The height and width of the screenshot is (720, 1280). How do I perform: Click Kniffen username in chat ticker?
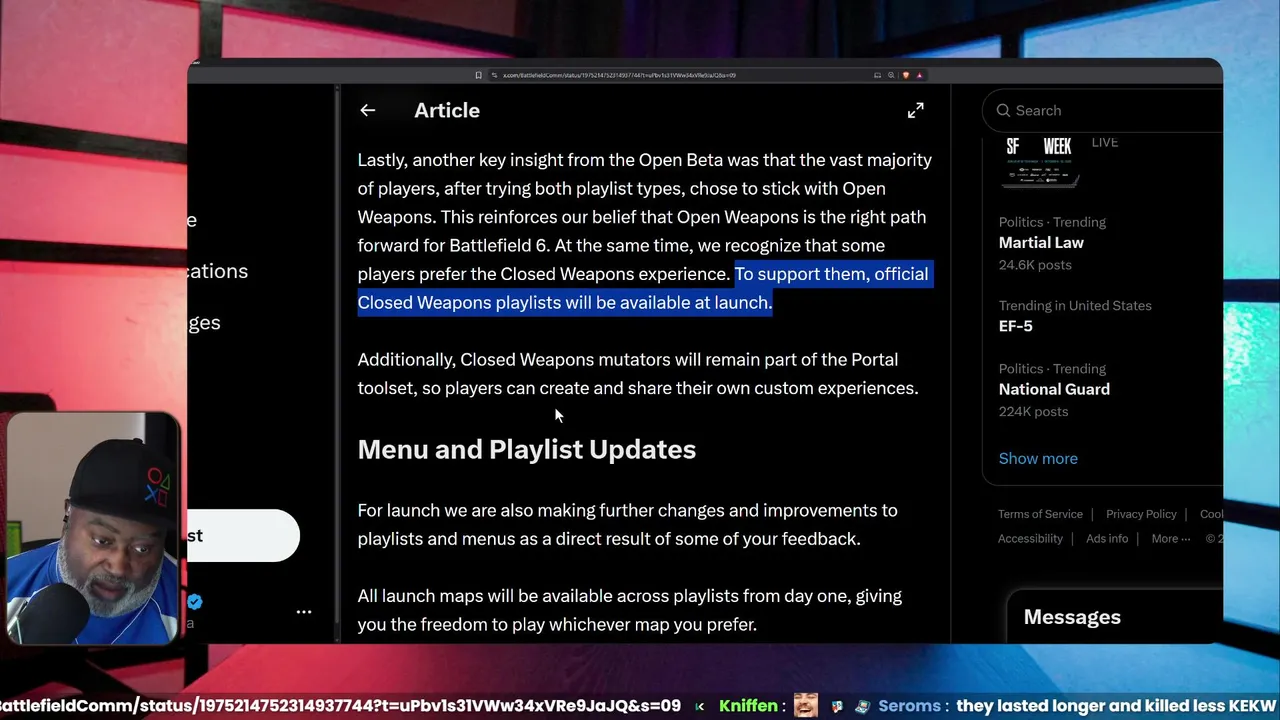pyautogui.click(x=748, y=706)
